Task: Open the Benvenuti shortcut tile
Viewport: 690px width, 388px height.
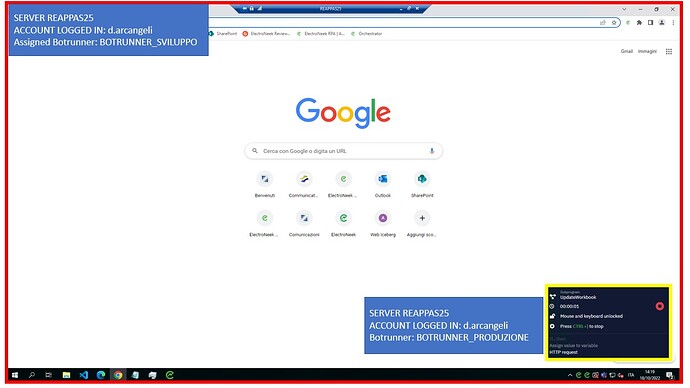Action: click(x=264, y=185)
